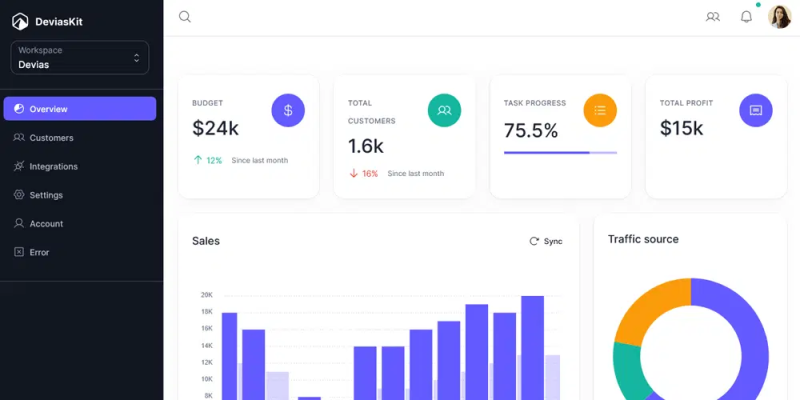Click the orange segment of Traffic source donut
The width and height of the screenshot is (800, 400).
click(647, 309)
